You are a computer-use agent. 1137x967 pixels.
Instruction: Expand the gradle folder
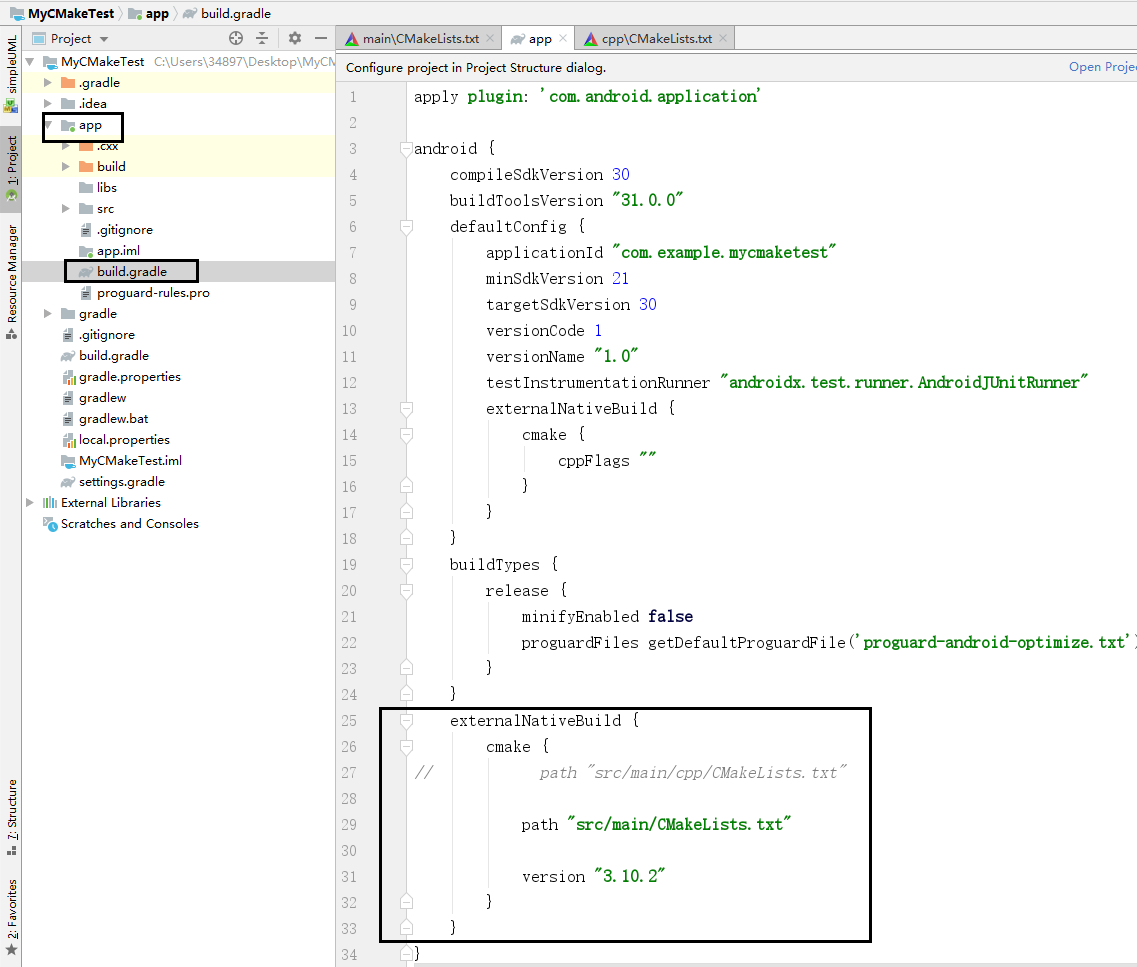[48, 314]
